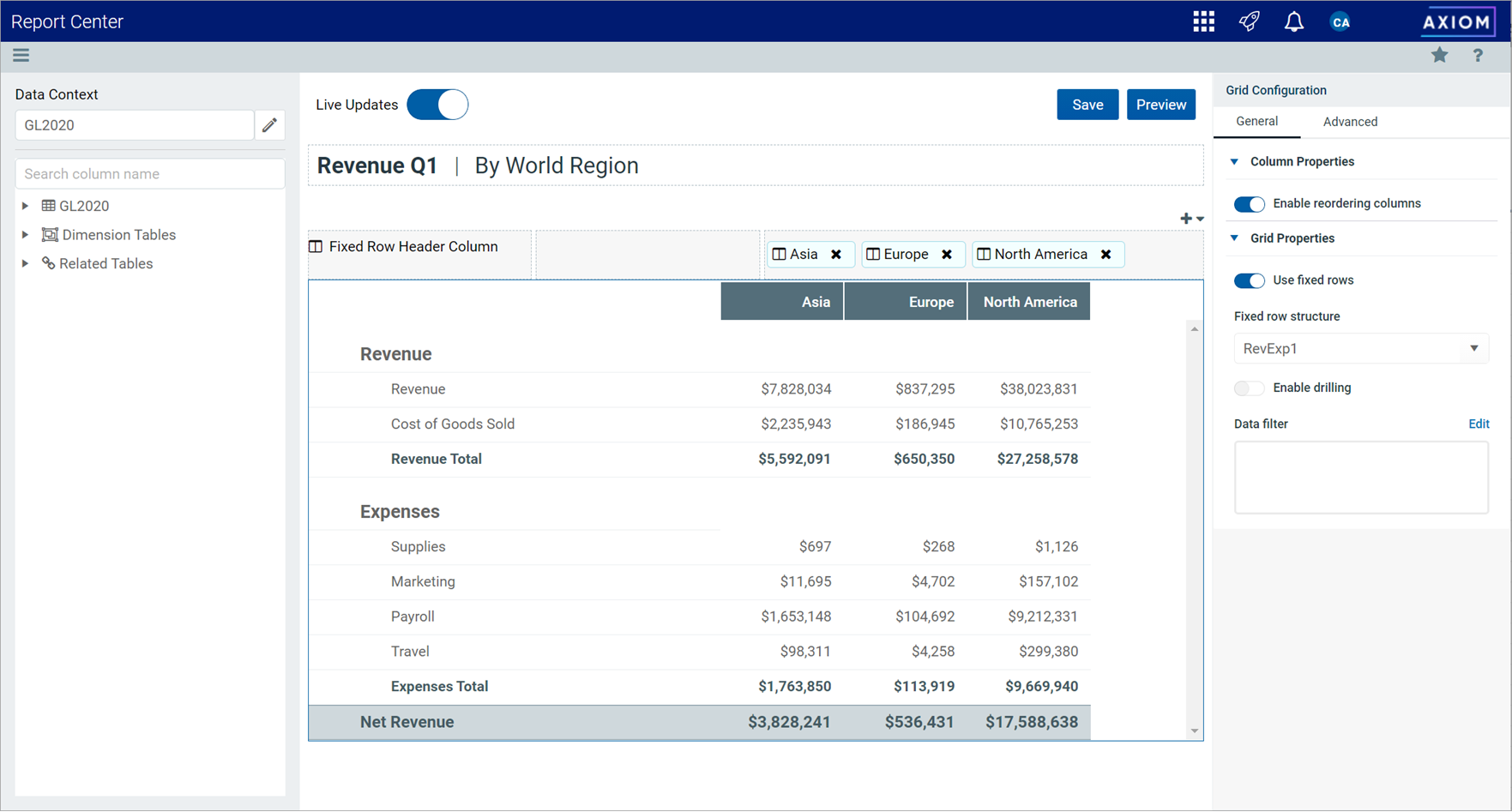Edit the data context with pencil icon
1512x812 pixels.
click(269, 125)
